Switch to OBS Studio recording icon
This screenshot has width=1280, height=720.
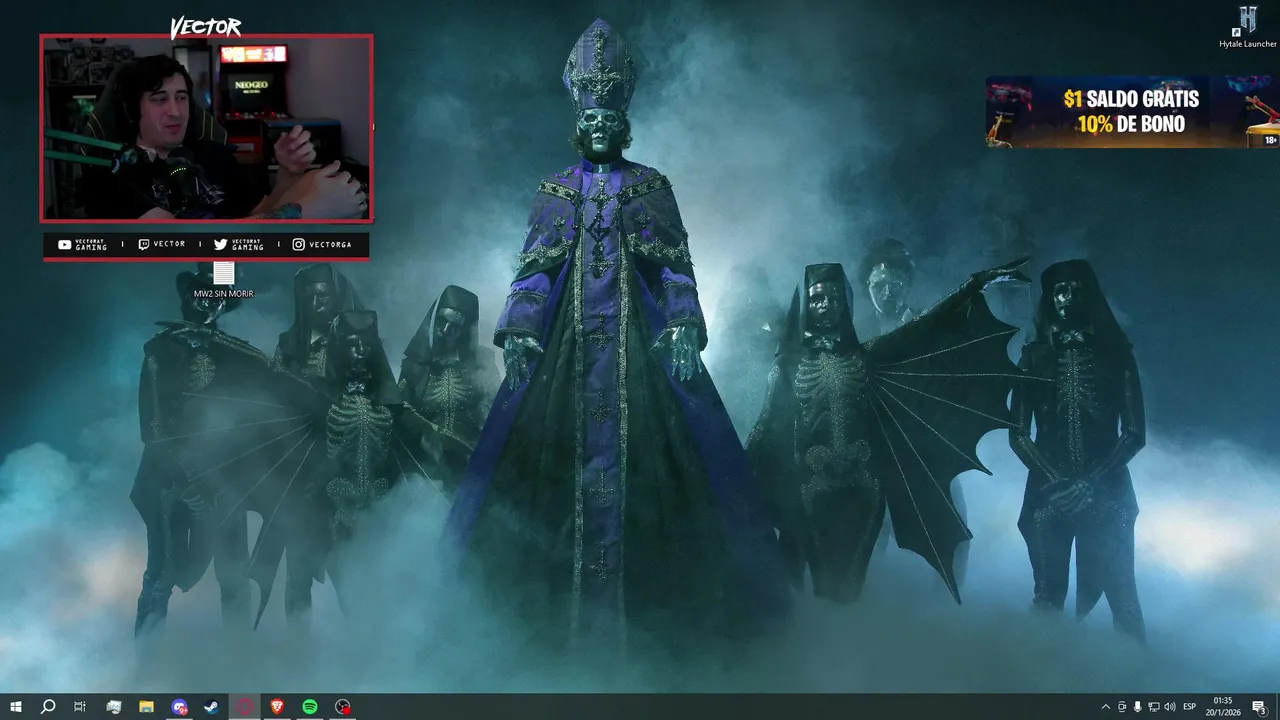click(x=343, y=707)
